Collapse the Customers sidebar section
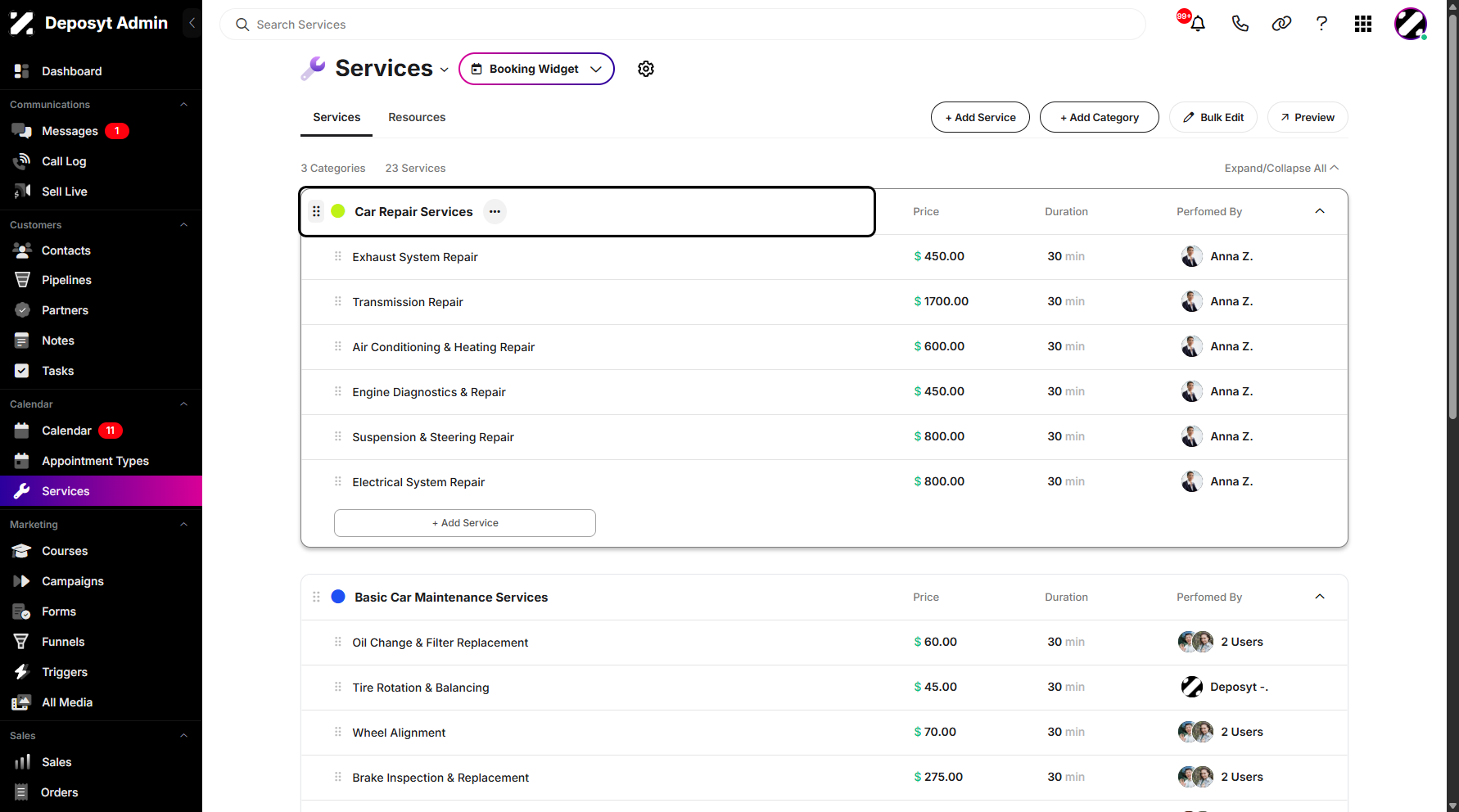Screen dimensions: 1459x812 [183, 225]
